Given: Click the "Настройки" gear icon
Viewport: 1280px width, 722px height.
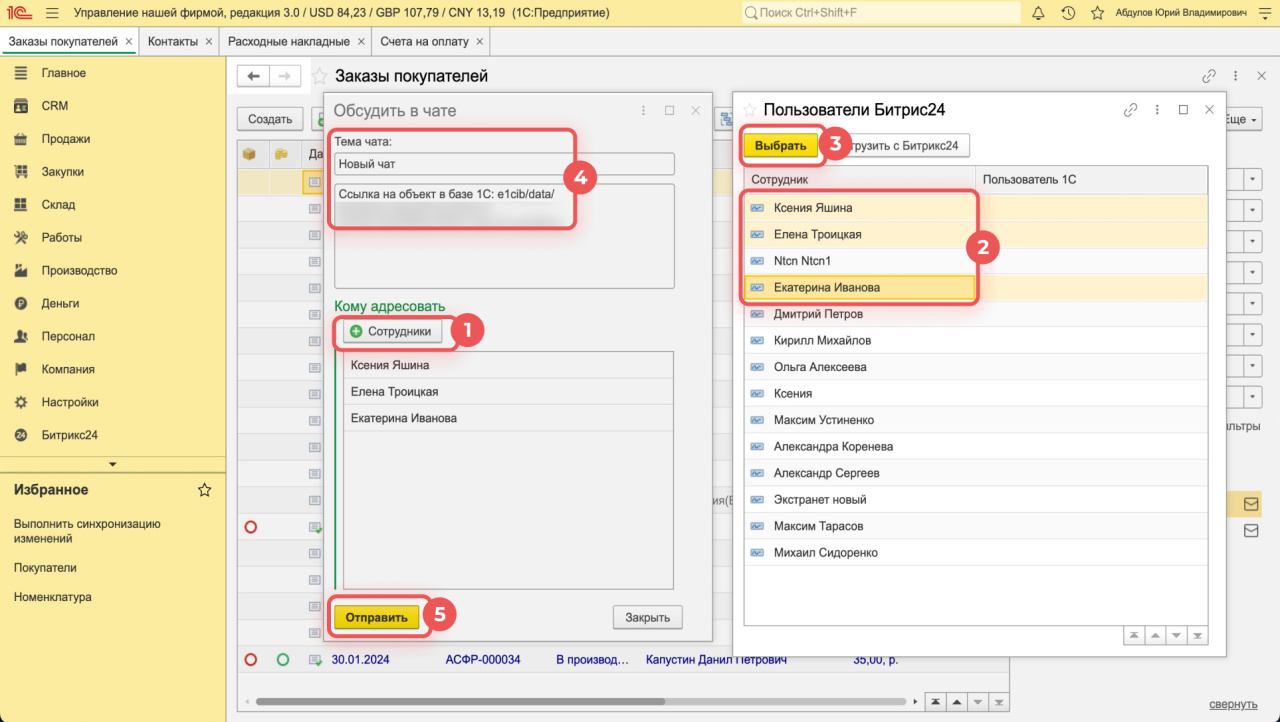Looking at the screenshot, I should tap(21, 402).
